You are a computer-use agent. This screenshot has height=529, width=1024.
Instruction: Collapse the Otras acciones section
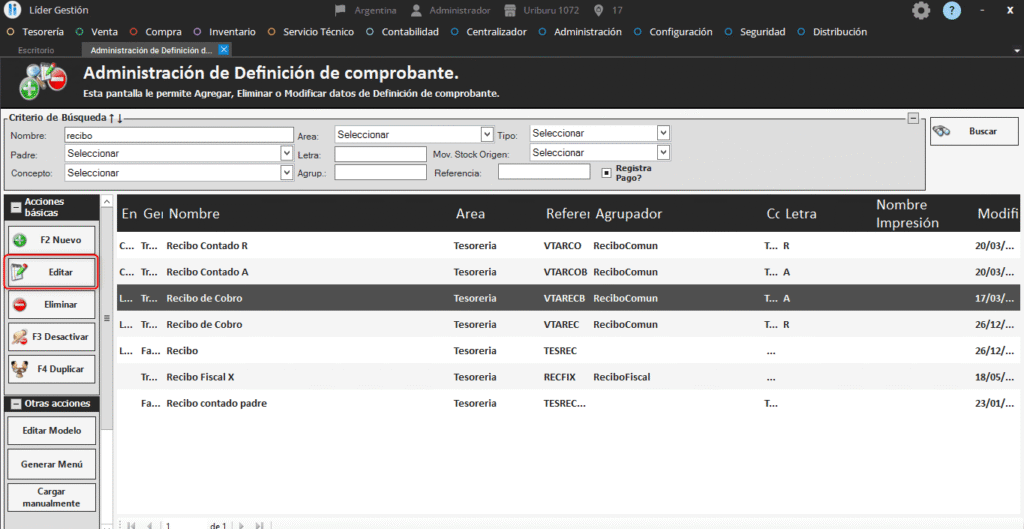[x=13, y=403]
